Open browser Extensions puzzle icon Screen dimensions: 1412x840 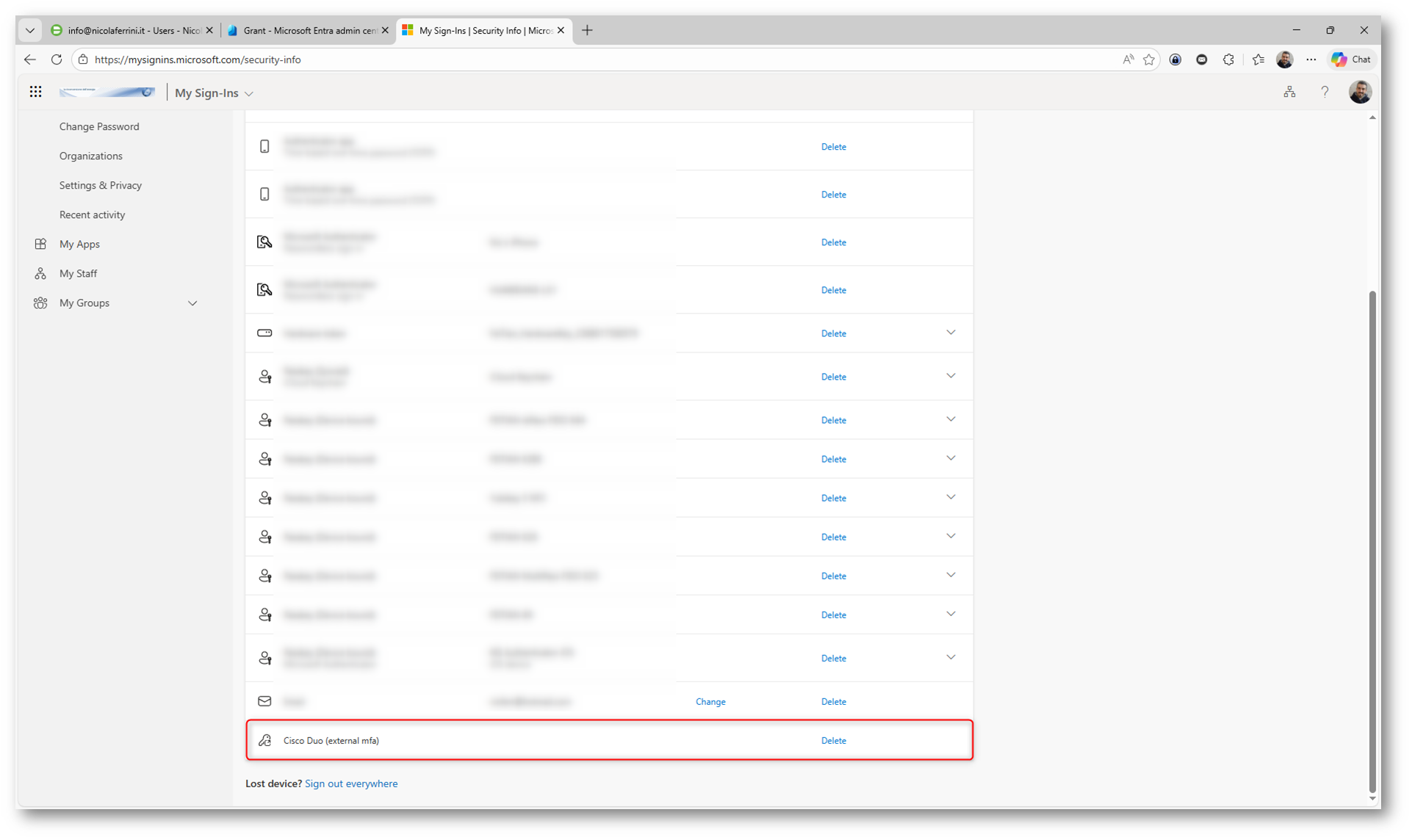1228,59
